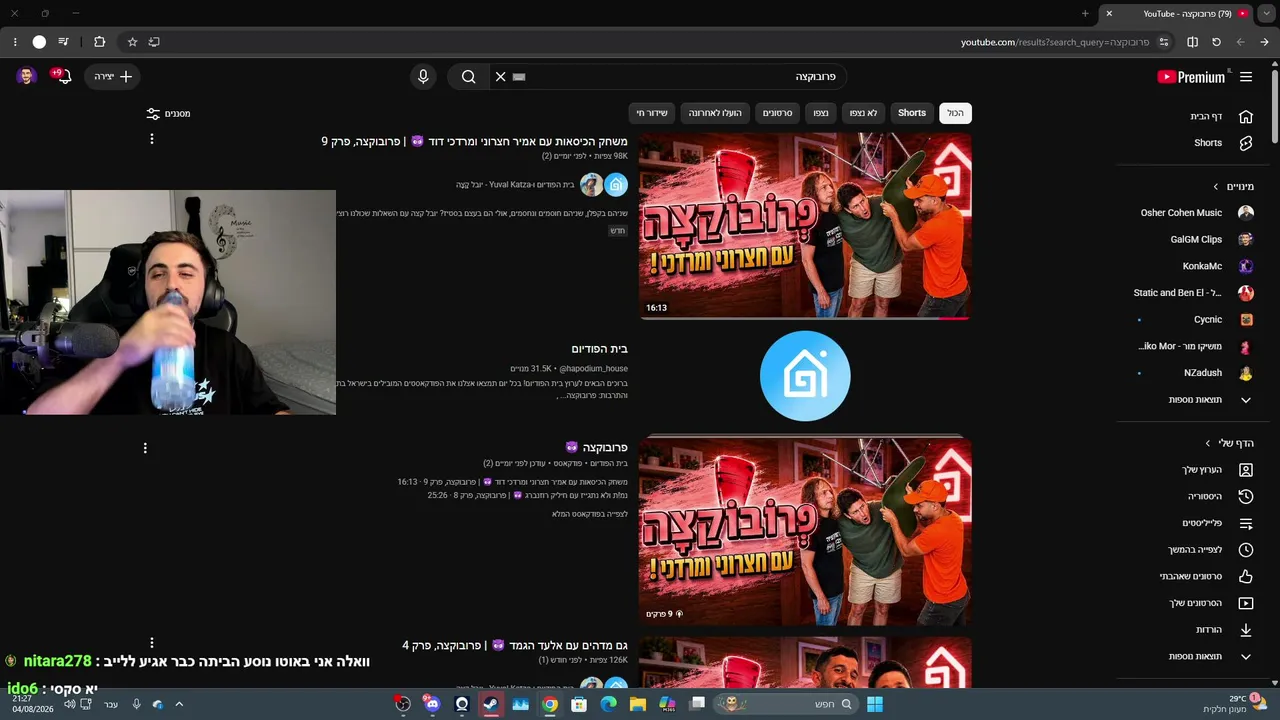
Task: Open the מינויים subscriptions section header
Action: [1233, 186]
